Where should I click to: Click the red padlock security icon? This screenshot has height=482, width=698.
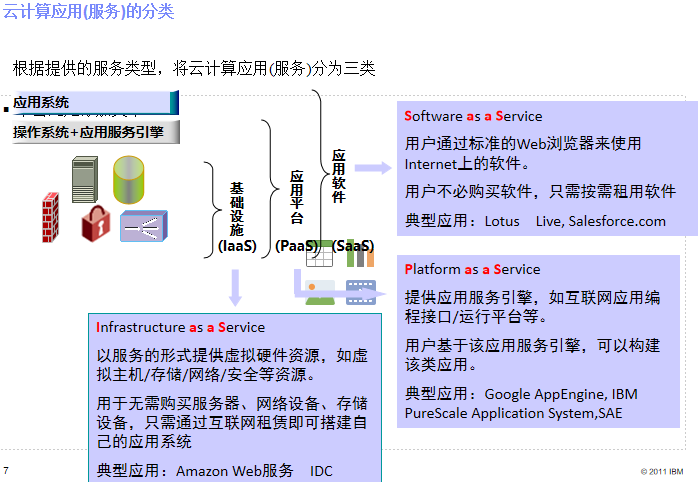click(x=95, y=222)
